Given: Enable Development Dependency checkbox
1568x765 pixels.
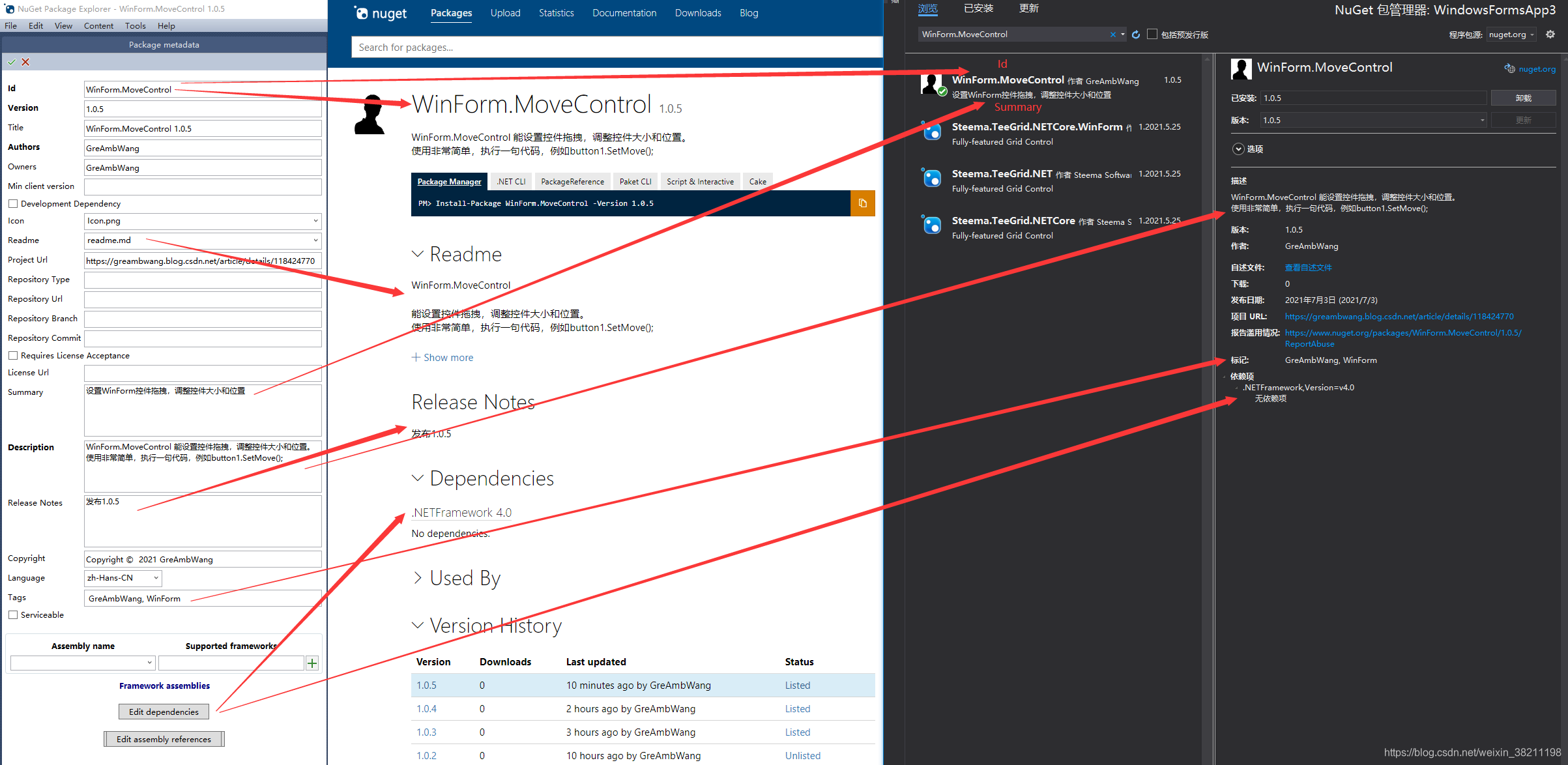Looking at the screenshot, I should [x=13, y=204].
